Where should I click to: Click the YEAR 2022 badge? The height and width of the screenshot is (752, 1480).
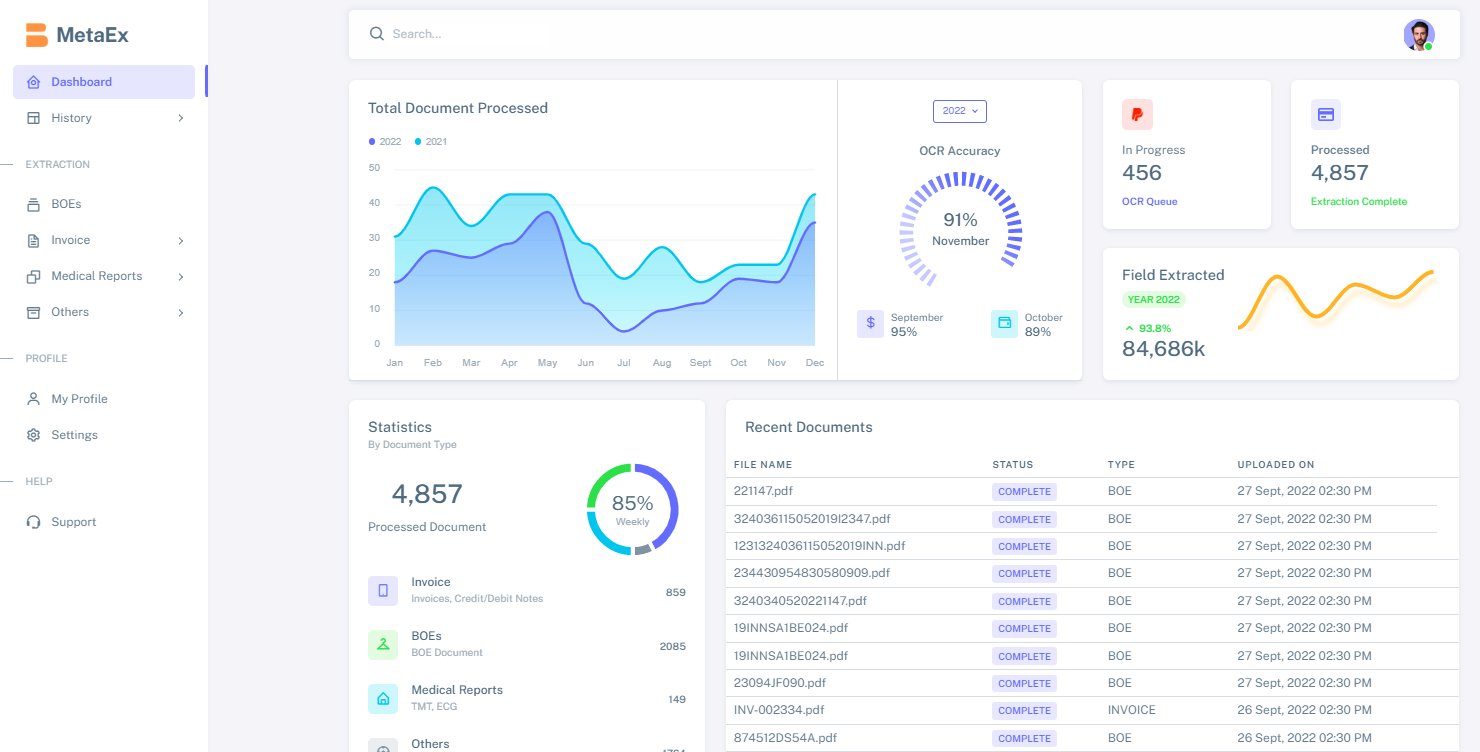[1154, 299]
